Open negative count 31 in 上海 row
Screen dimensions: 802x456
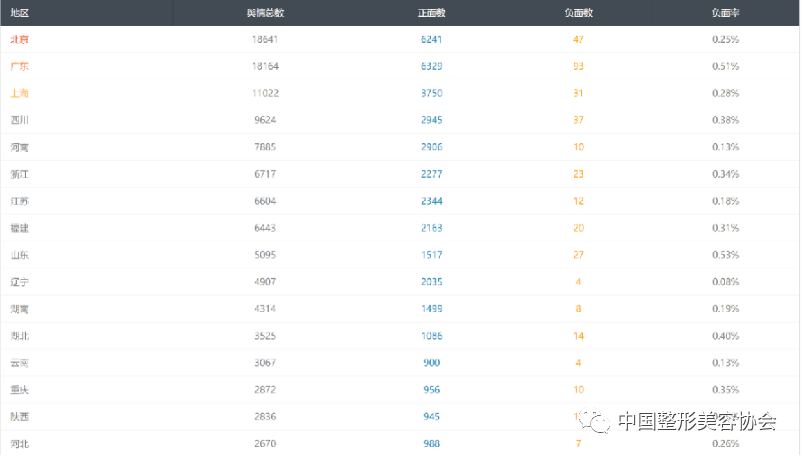578,93
